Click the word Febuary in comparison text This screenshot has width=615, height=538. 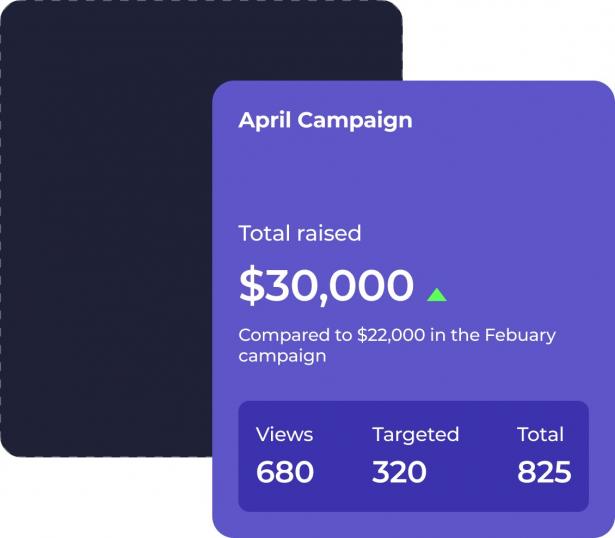coord(520,336)
